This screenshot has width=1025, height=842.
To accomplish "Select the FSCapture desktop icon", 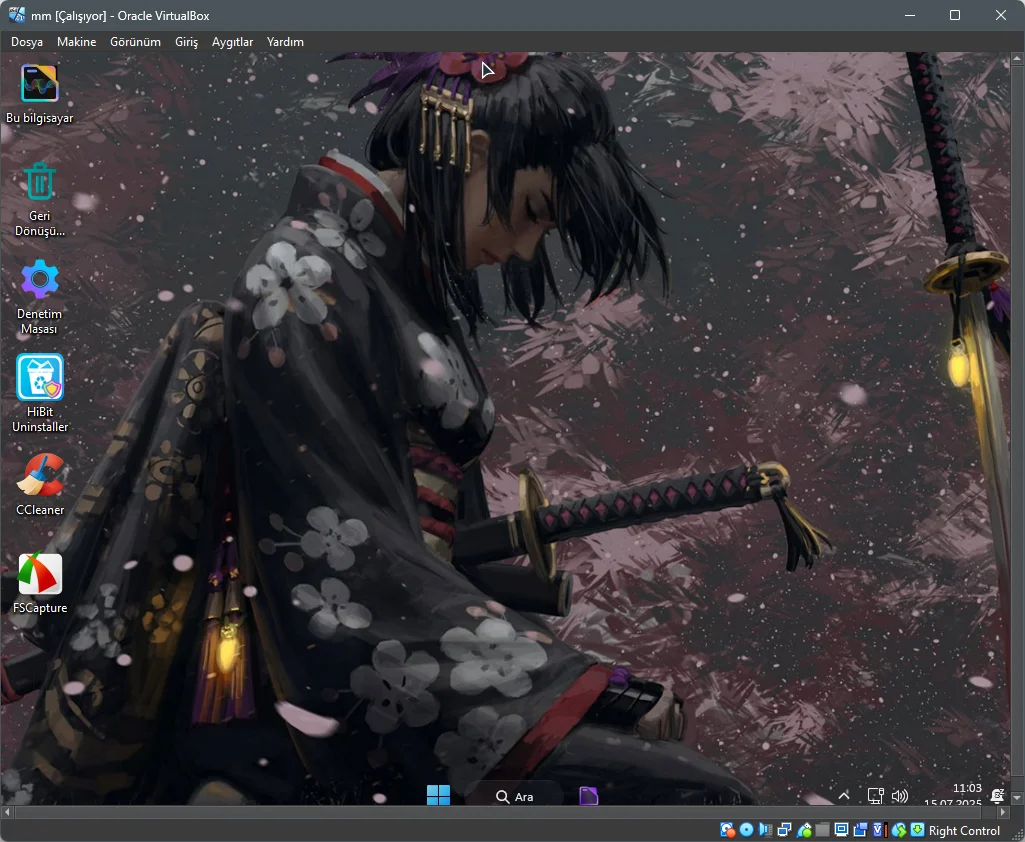I will coord(39,583).
